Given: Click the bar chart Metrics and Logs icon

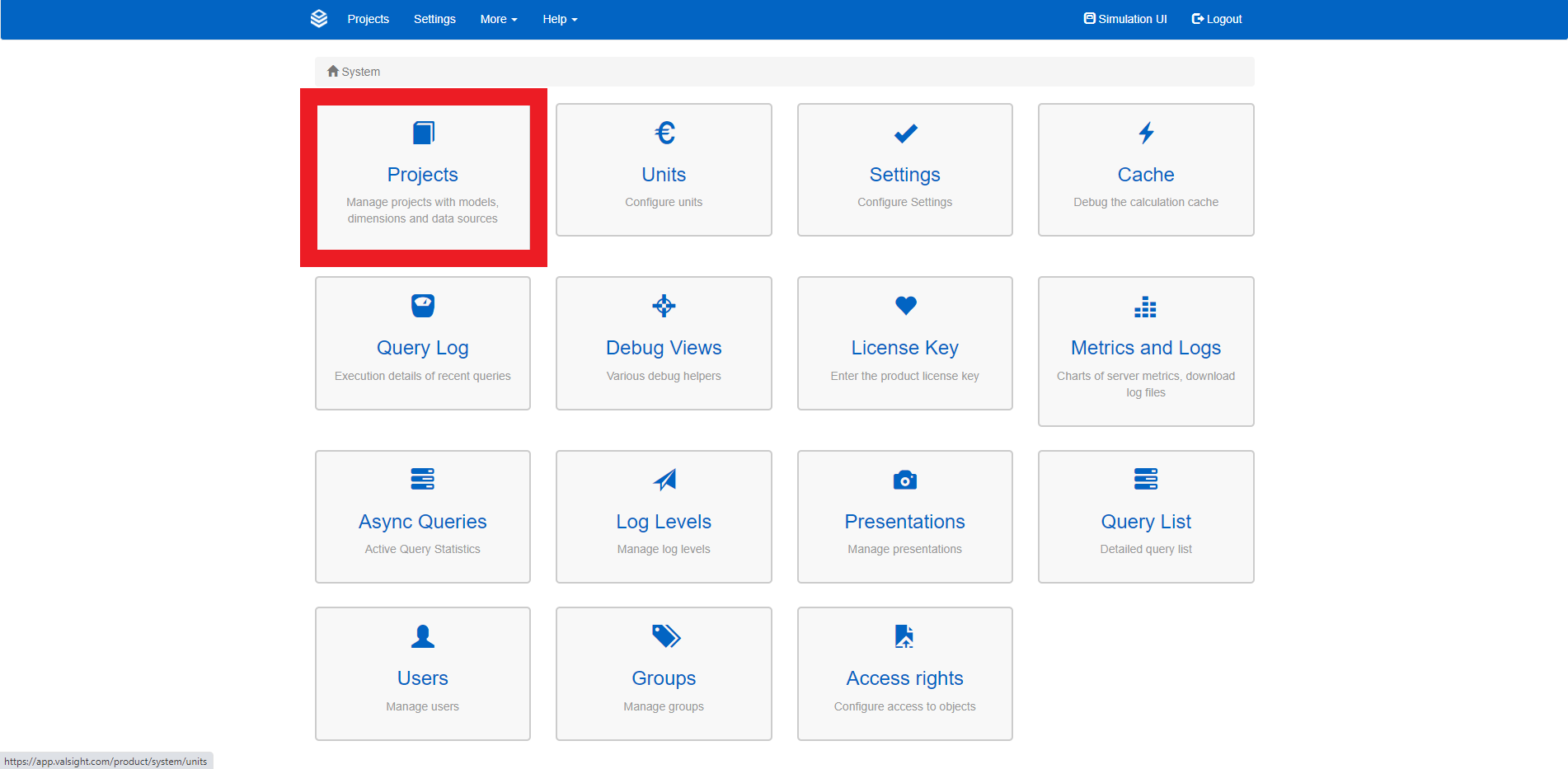Looking at the screenshot, I should coord(1146,307).
